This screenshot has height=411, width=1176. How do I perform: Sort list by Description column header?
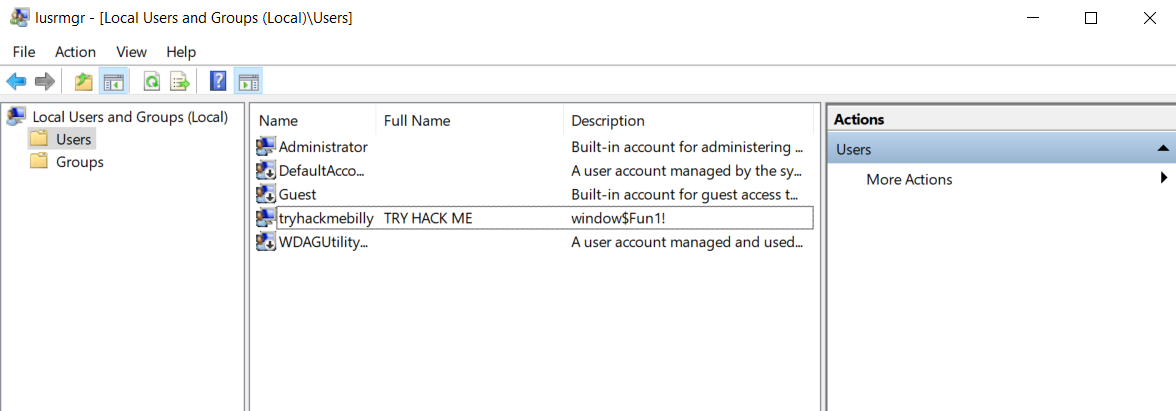click(608, 121)
